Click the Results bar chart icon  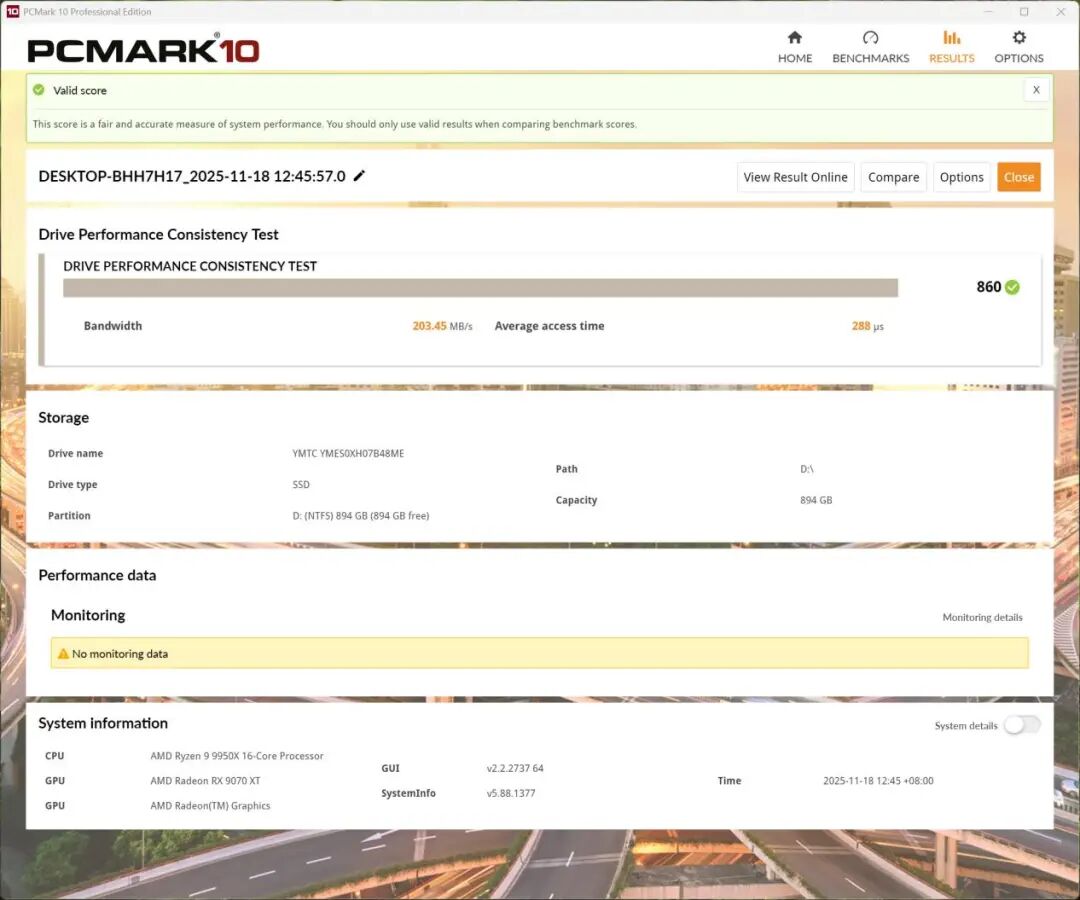tap(951, 37)
